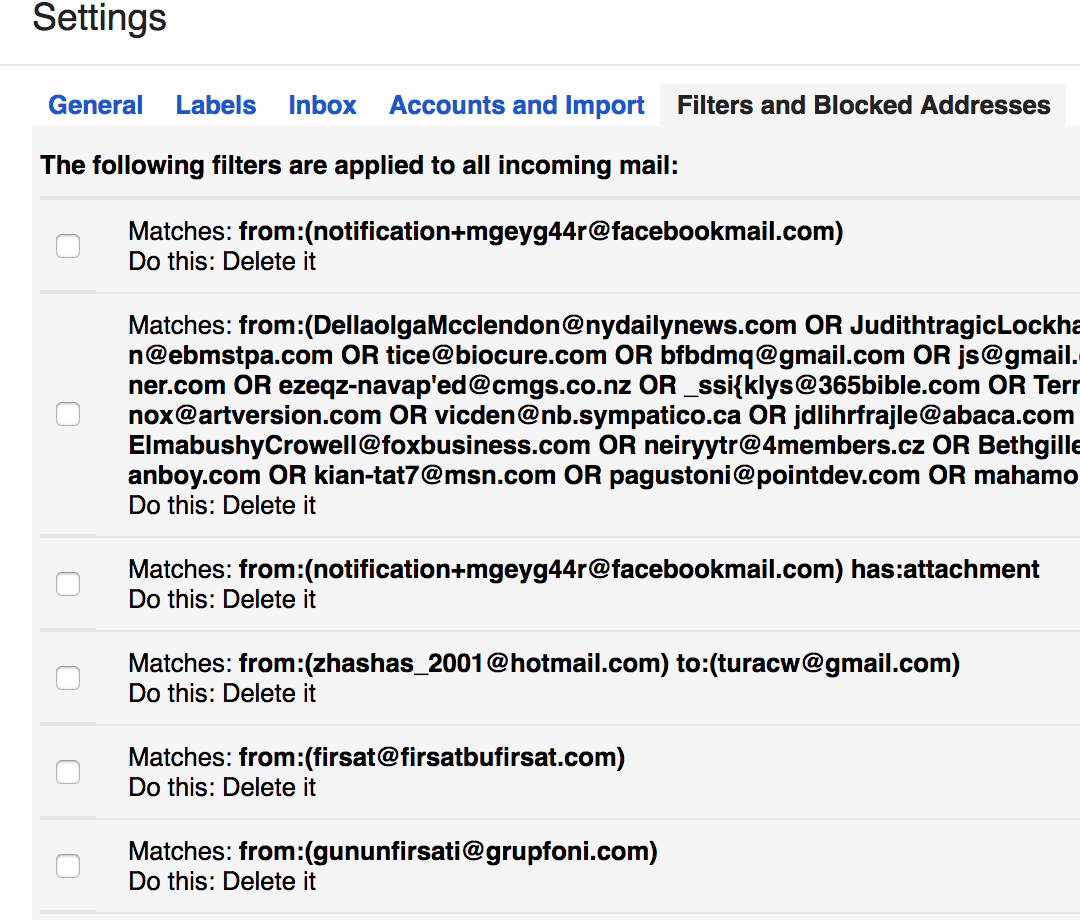Switch to the Labels tab
This screenshot has width=1080, height=920.
[x=215, y=105]
